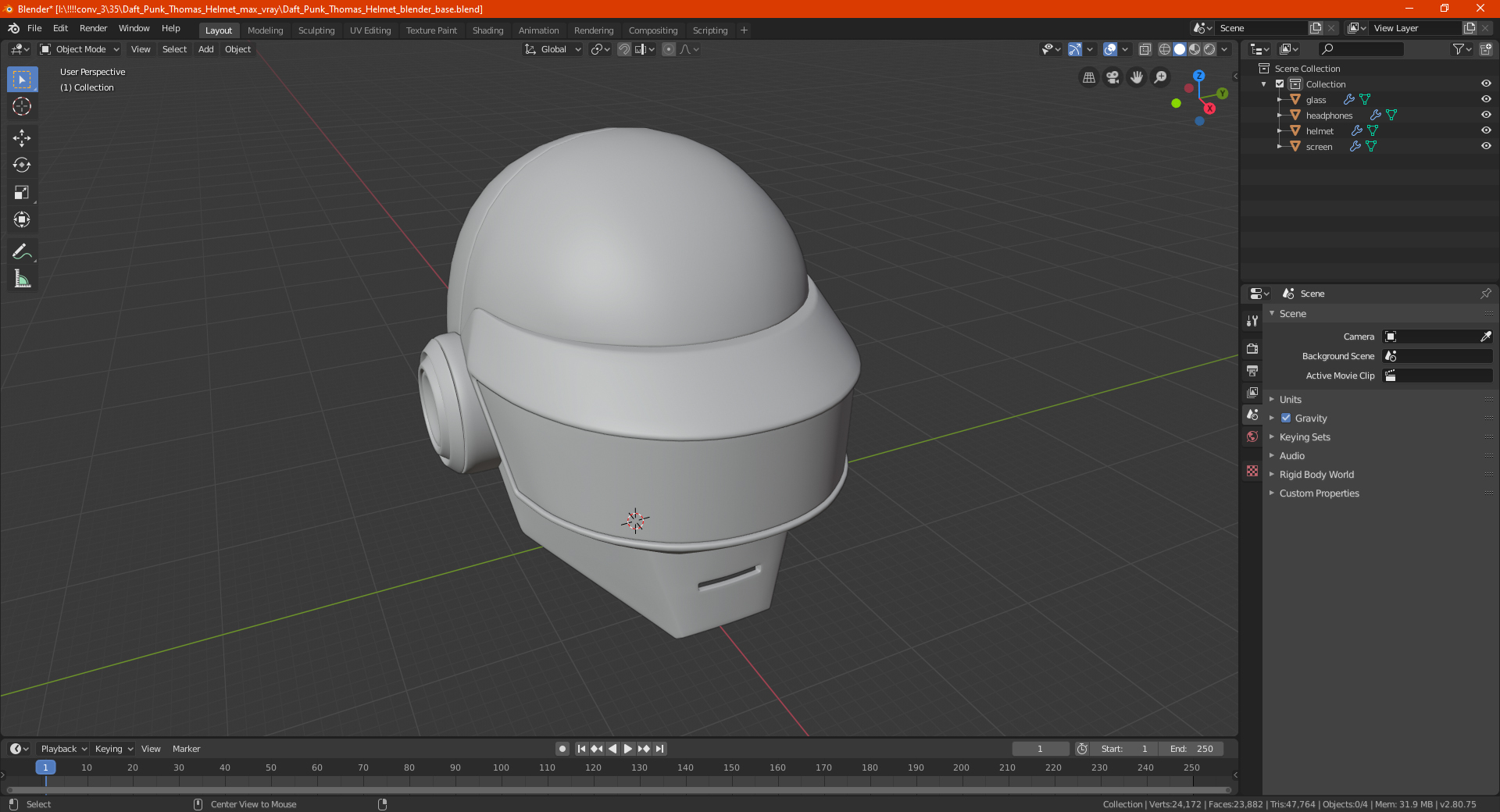Expand the Custom Properties panel

pos(1319,493)
